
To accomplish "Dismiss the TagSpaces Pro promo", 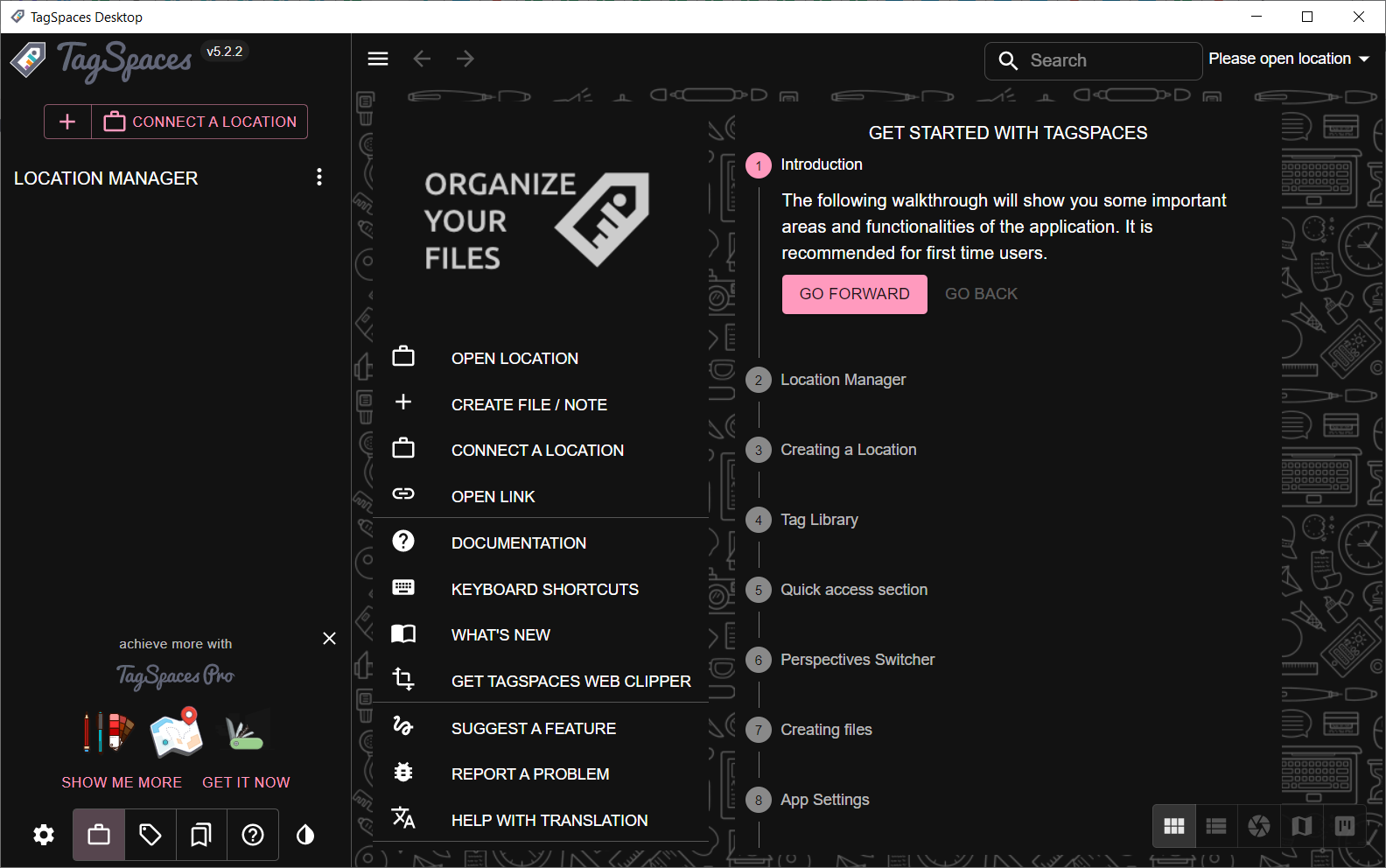I will click(x=329, y=639).
